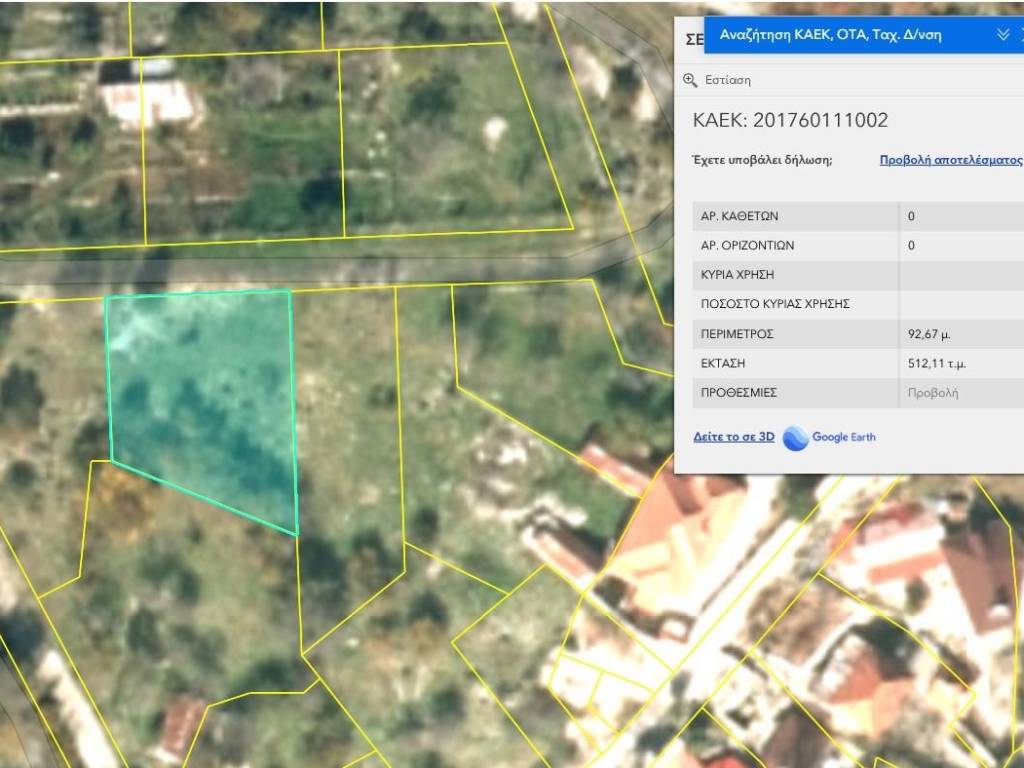This screenshot has height=768, width=1024.
Task: Click the Google Earth text label
Action: [x=843, y=437]
